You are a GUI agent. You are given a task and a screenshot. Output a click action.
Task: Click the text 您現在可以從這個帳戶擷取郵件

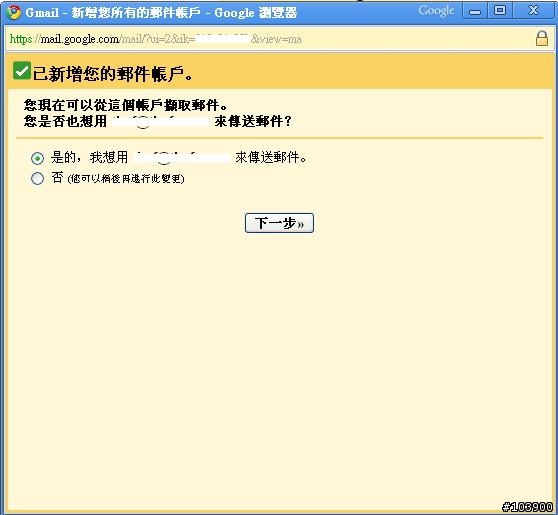point(125,105)
